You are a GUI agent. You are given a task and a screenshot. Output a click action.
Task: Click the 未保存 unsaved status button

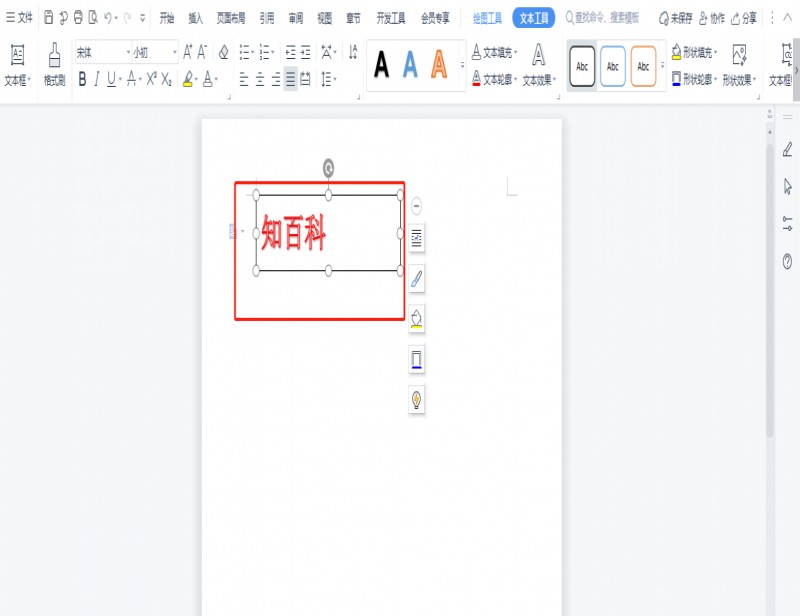[676, 18]
